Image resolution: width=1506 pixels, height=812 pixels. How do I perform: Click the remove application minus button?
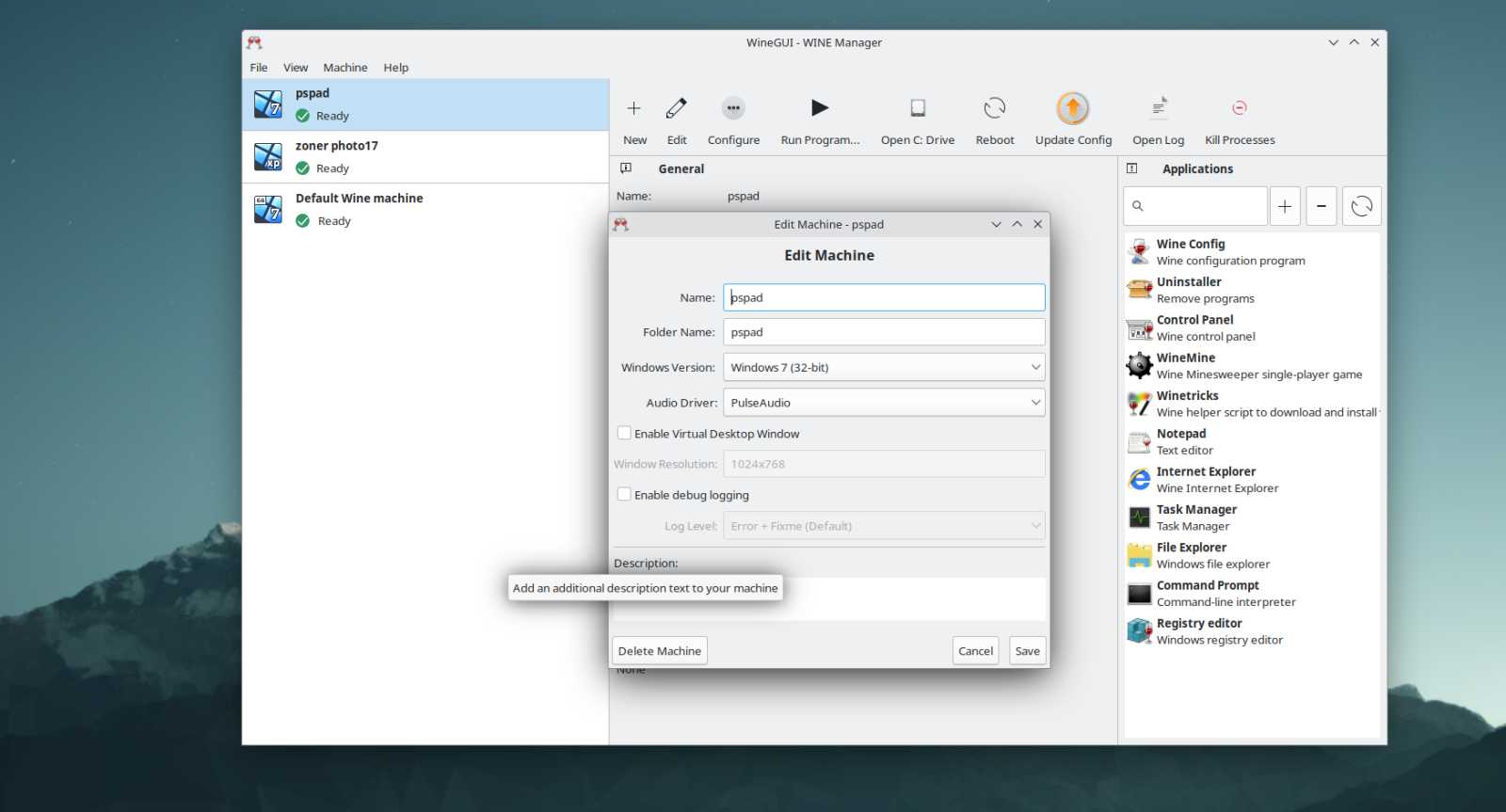1322,206
